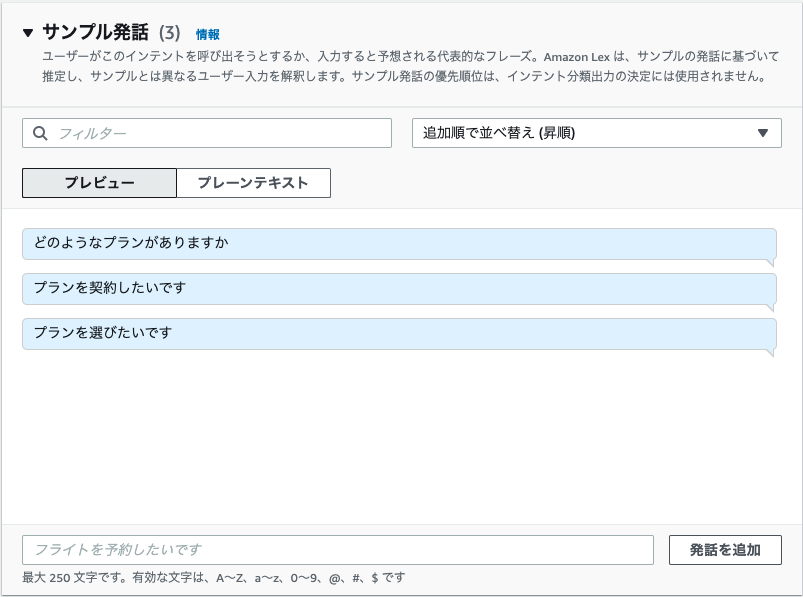Switch to the プレビュー tab

click(x=99, y=183)
